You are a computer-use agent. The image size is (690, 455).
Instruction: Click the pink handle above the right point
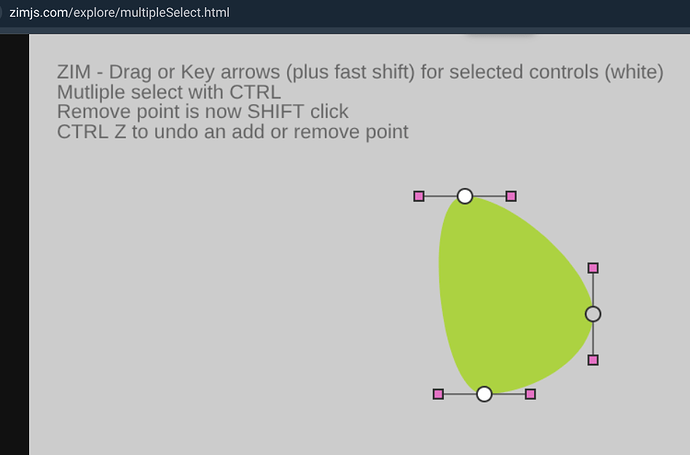pyautogui.click(x=593, y=268)
